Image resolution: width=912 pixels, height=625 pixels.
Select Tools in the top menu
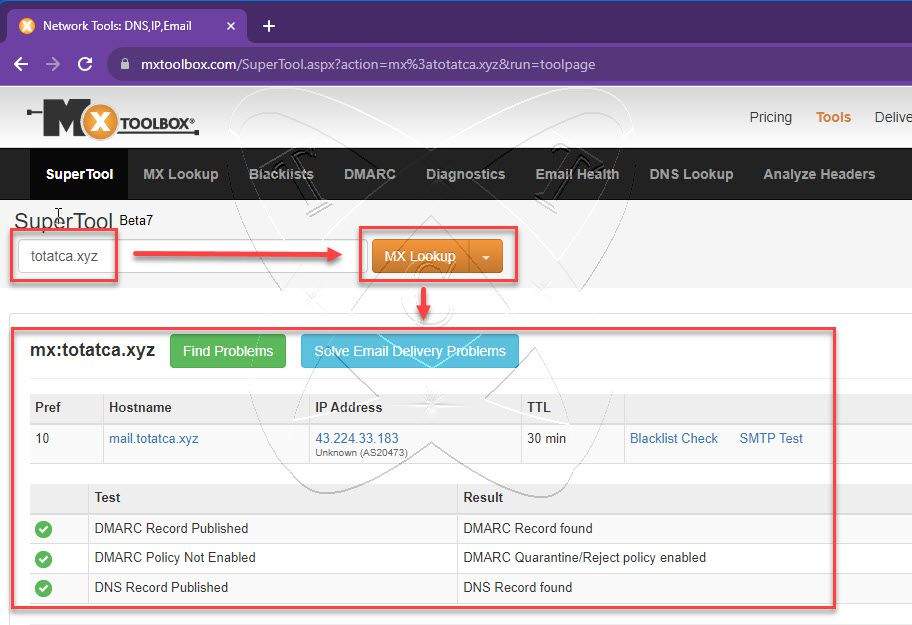(x=833, y=117)
